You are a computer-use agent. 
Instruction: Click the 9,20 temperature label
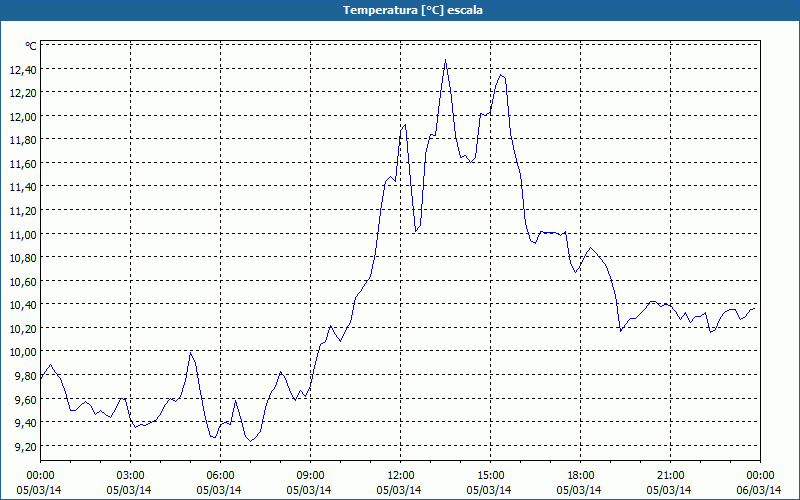[x=26, y=446]
